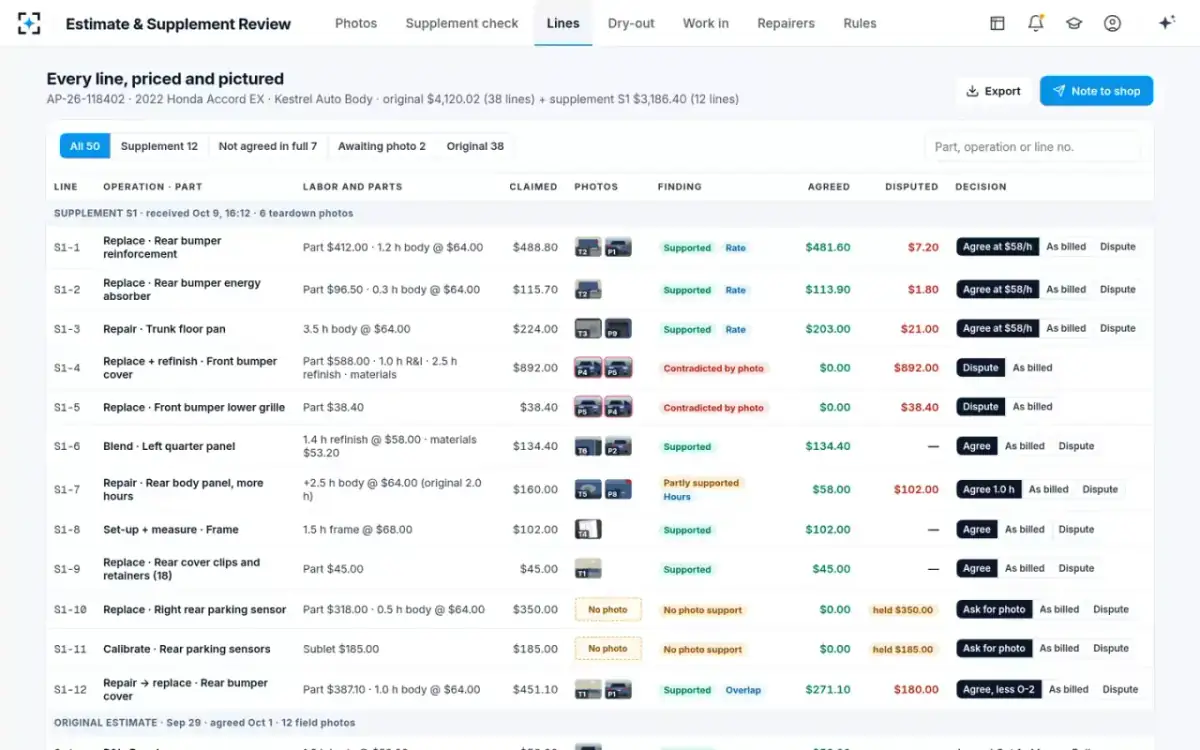Switch to the Photos tab

(356, 23)
